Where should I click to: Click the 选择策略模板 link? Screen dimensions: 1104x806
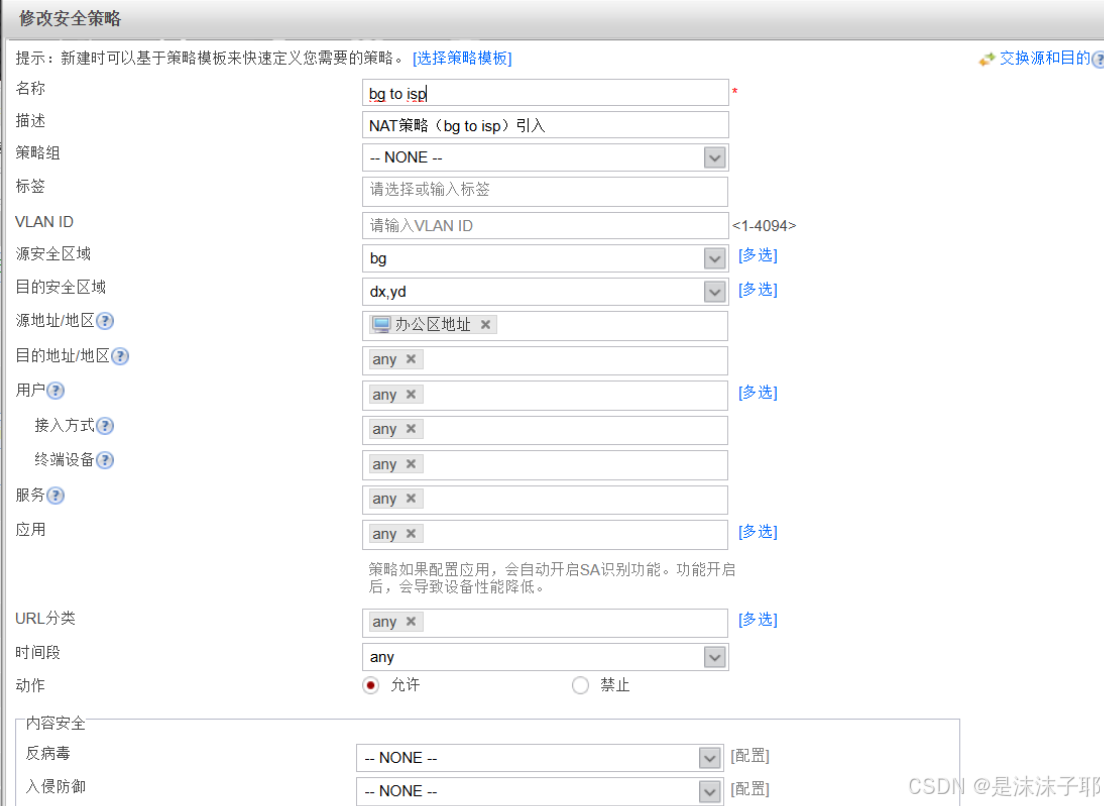pos(462,59)
